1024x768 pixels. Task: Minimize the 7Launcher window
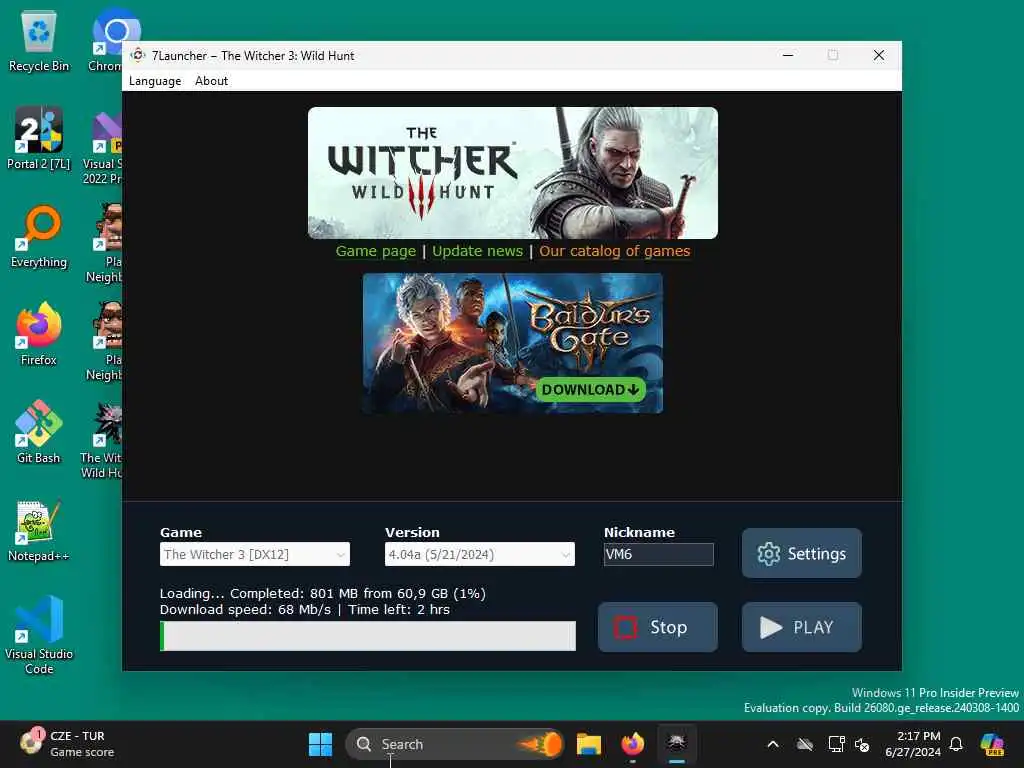click(x=788, y=56)
